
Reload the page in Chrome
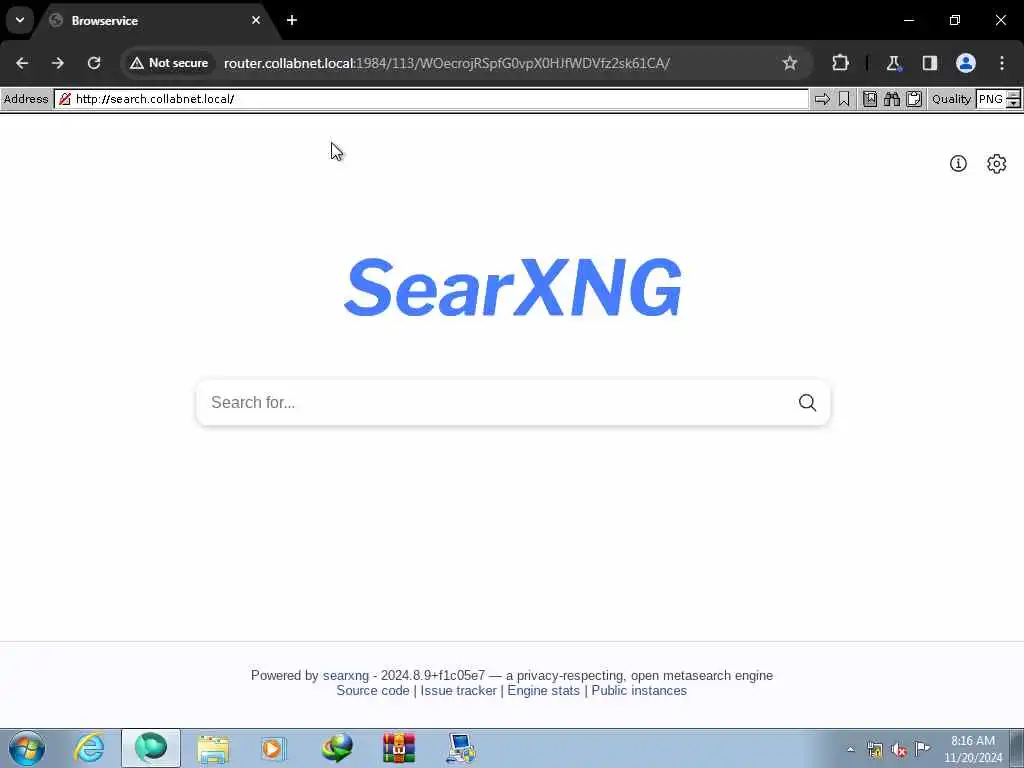94,63
